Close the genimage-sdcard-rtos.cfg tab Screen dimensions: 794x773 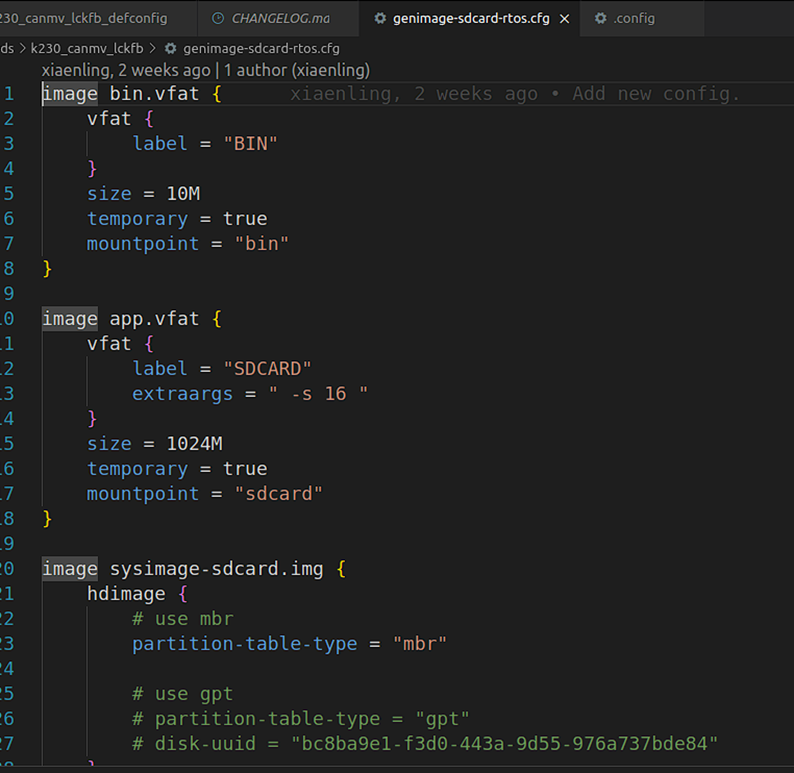point(564,19)
